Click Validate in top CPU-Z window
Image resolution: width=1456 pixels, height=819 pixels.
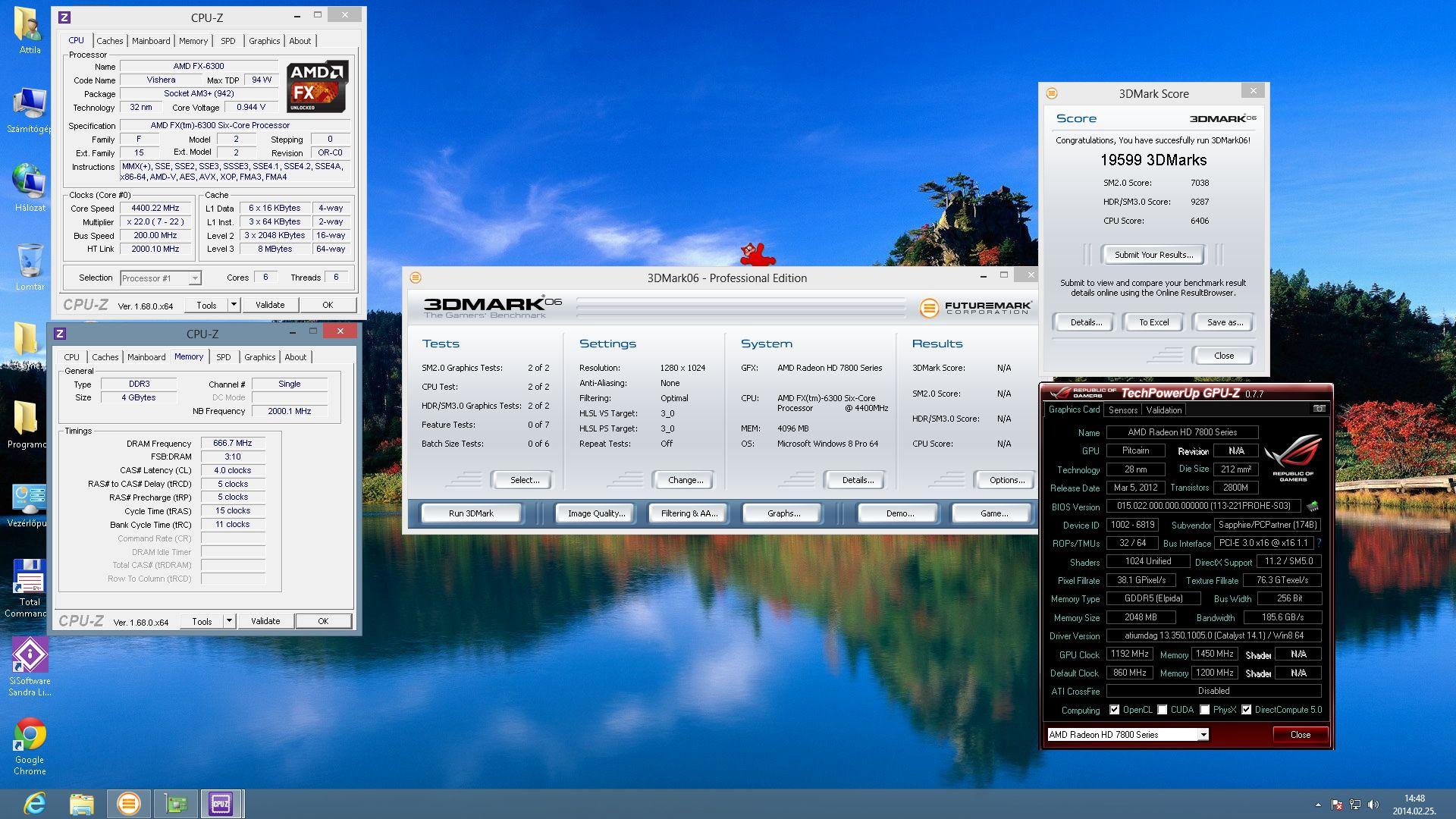pyautogui.click(x=270, y=305)
